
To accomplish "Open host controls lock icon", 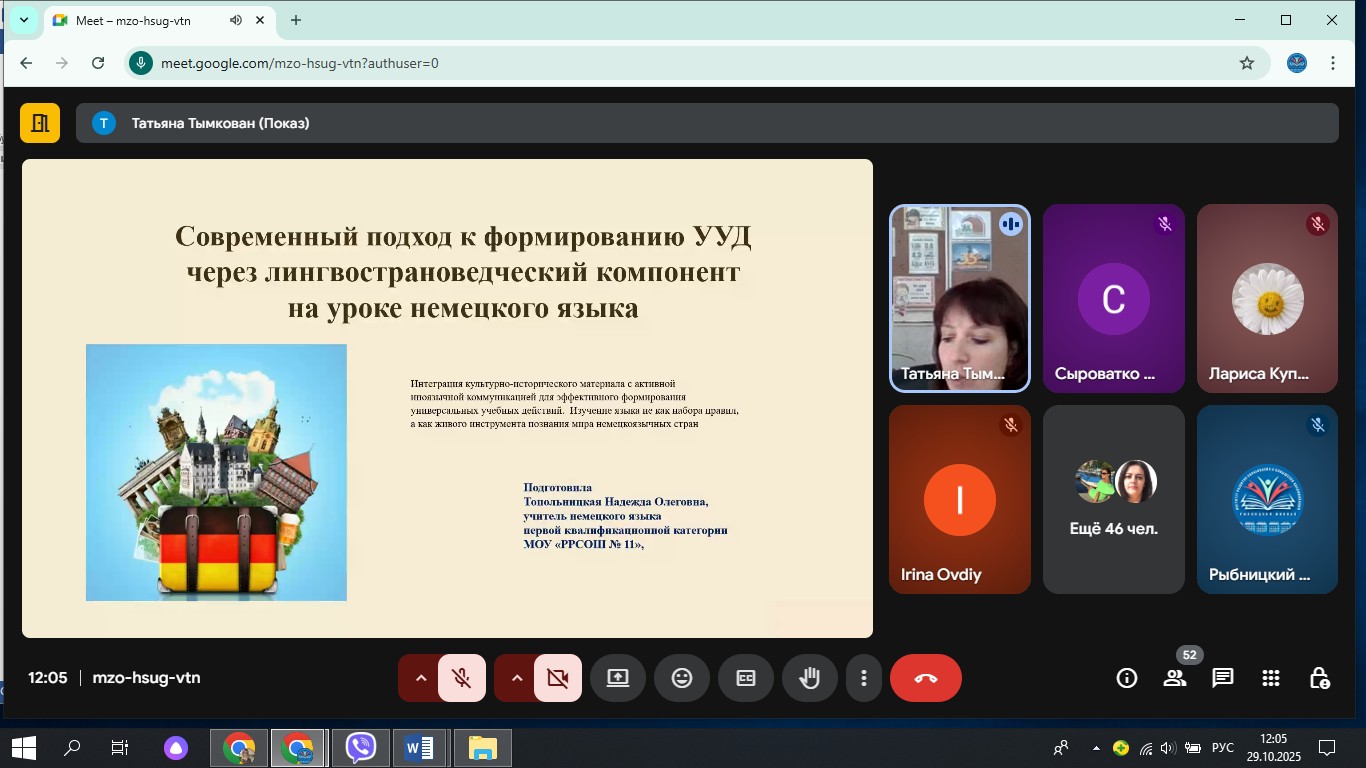I will tap(1319, 678).
